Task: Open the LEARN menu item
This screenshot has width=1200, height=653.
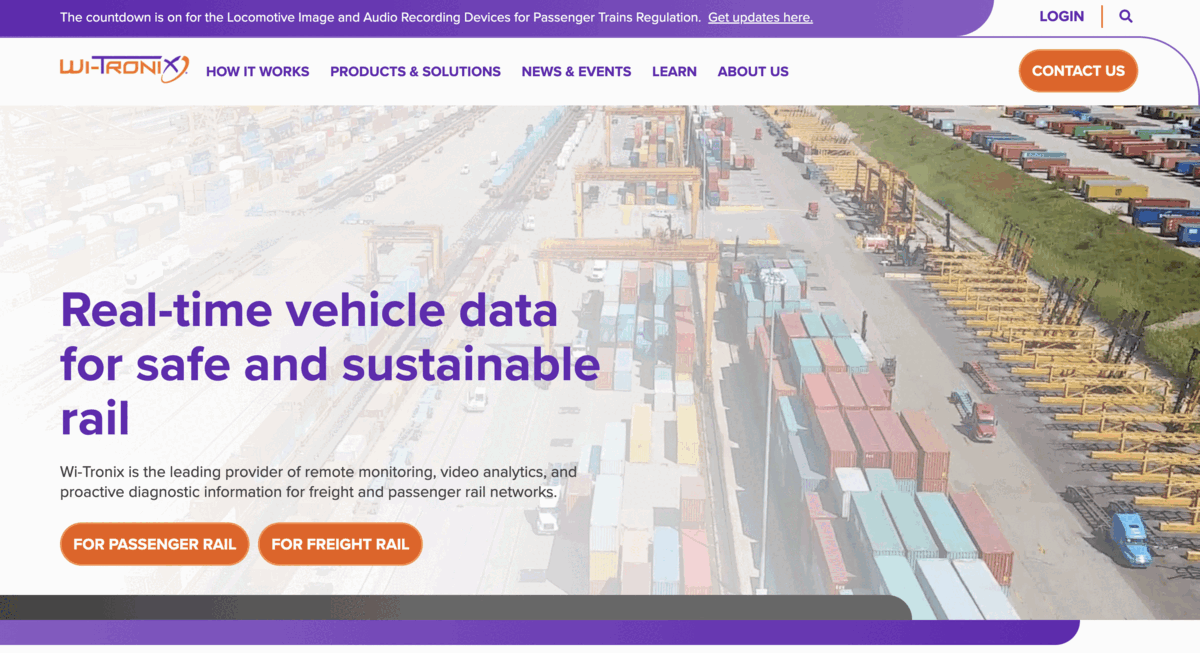Action: pyautogui.click(x=674, y=71)
